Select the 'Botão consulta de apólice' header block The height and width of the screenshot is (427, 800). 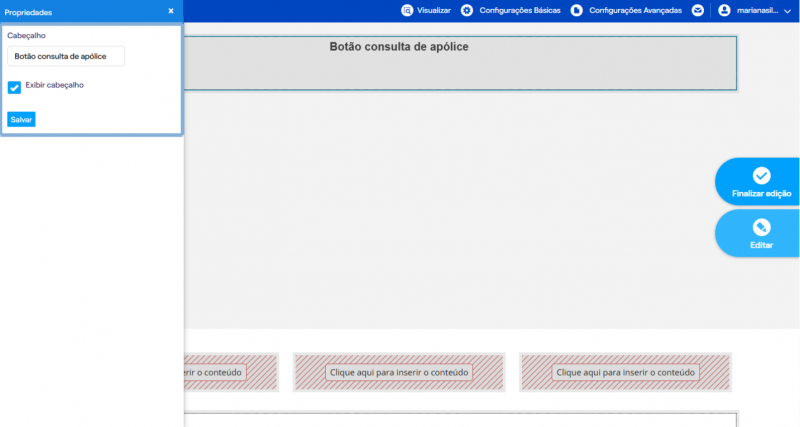coord(460,63)
